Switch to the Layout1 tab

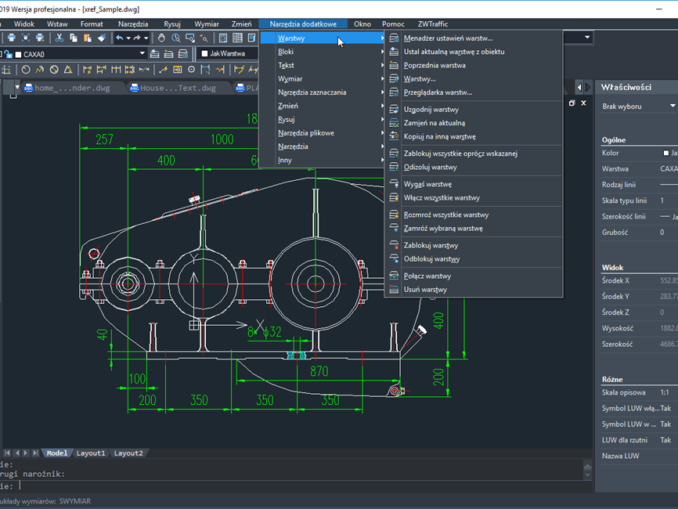point(90,453)
